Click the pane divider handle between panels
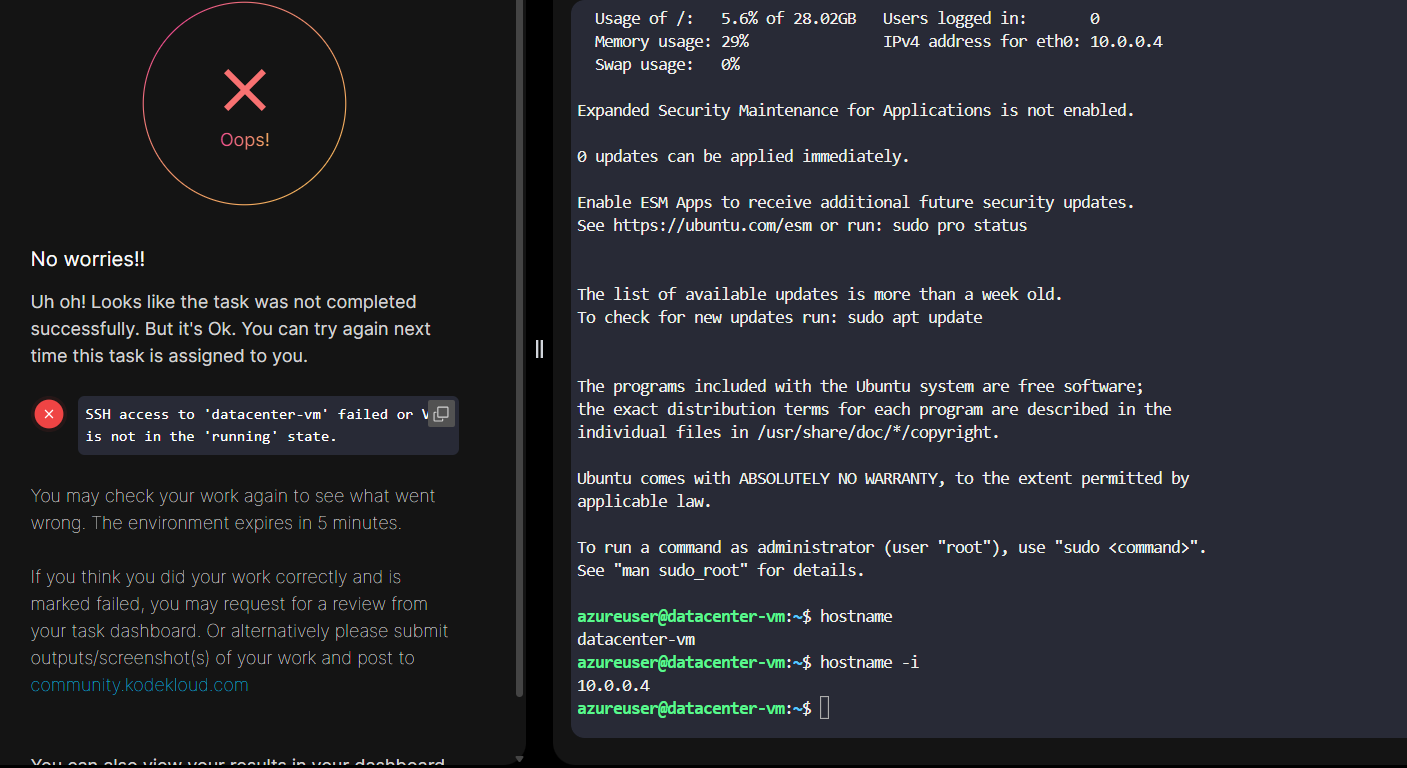The image size is (1407, 768). point(539,348)
